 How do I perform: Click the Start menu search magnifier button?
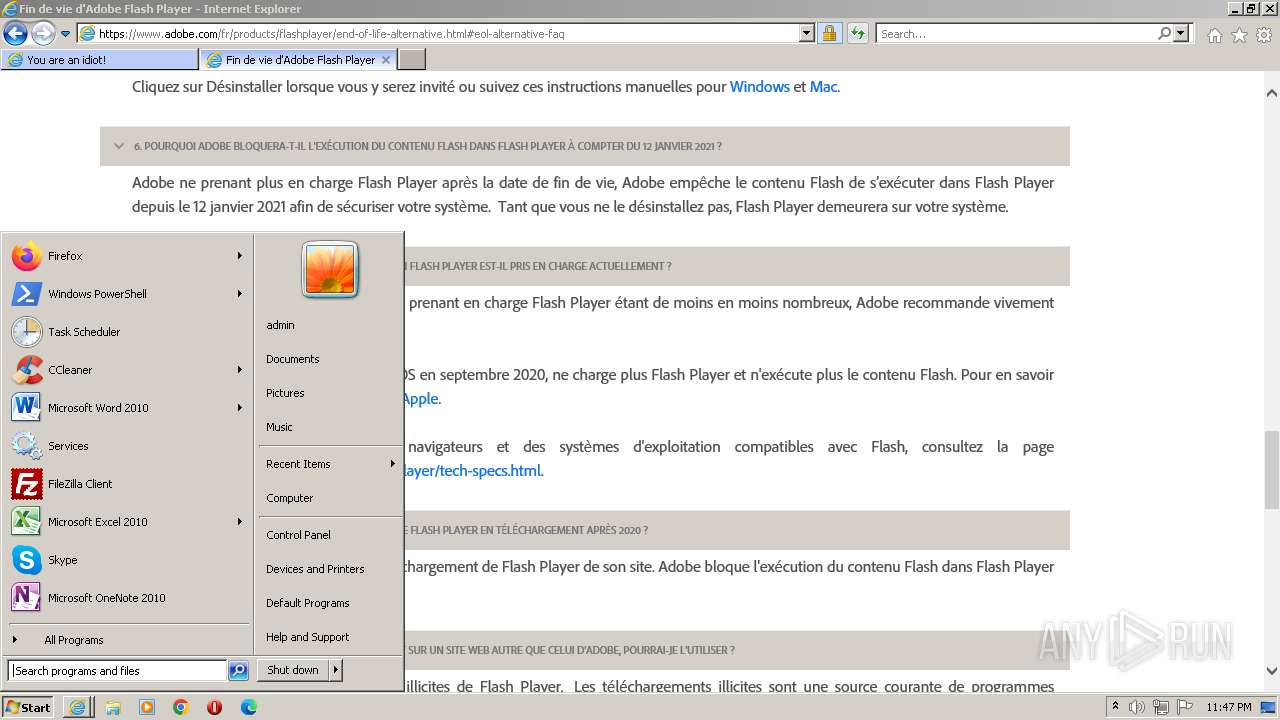[x=238, y=671]
